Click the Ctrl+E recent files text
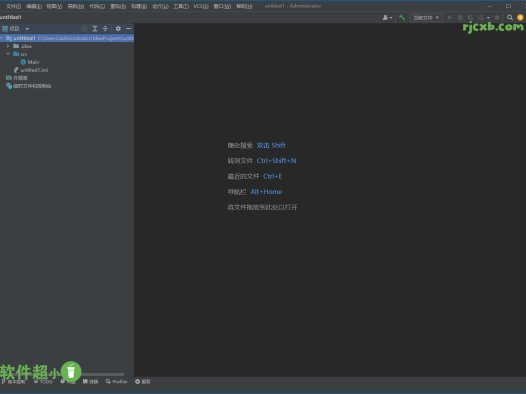The image size is (526, 394). pyautogui.click(x=273, y=176)
